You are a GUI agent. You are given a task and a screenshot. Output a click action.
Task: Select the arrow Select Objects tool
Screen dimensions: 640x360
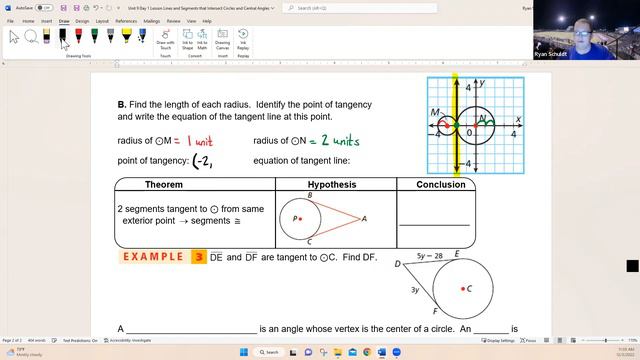click(14, 37)
